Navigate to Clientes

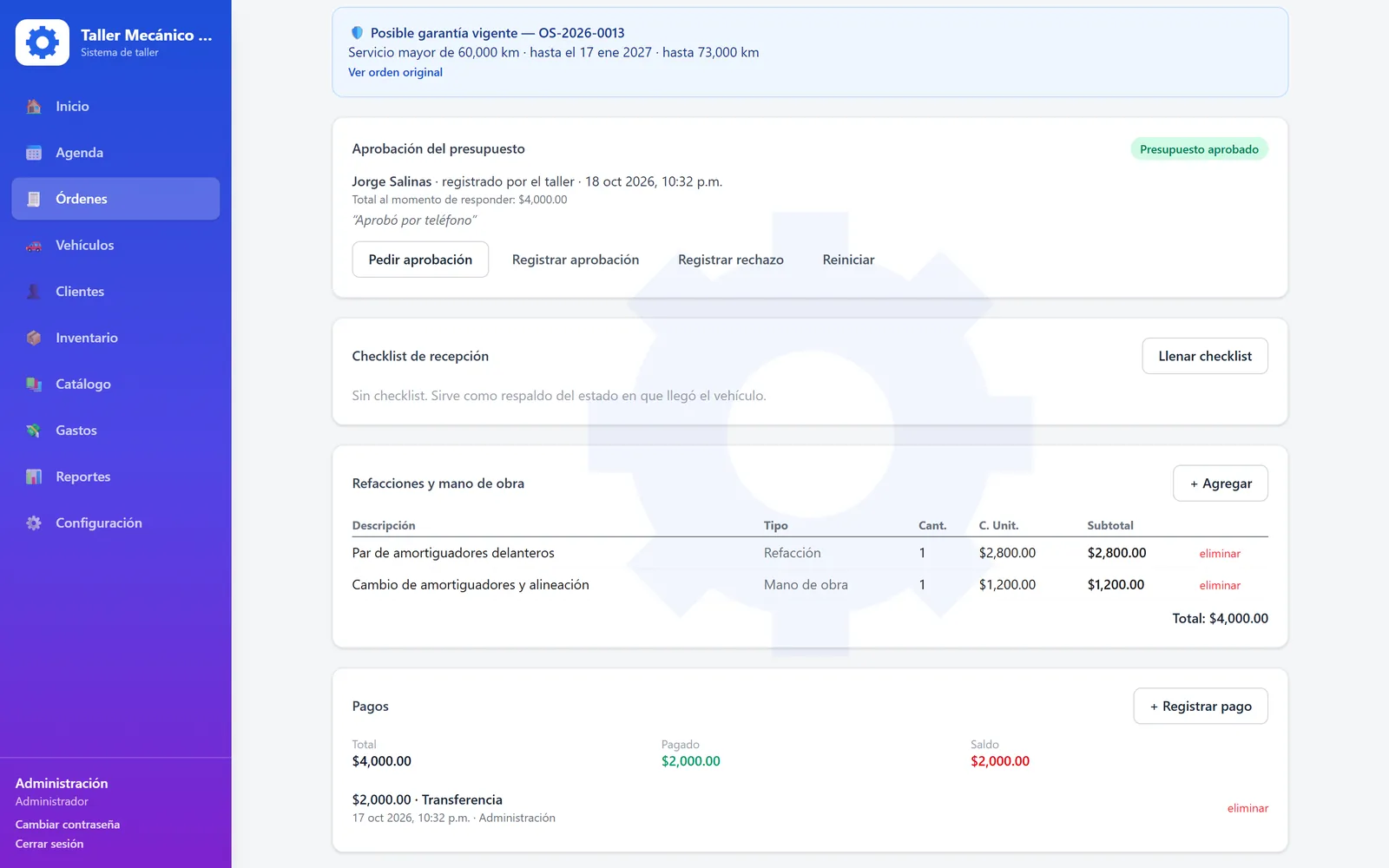115,292
